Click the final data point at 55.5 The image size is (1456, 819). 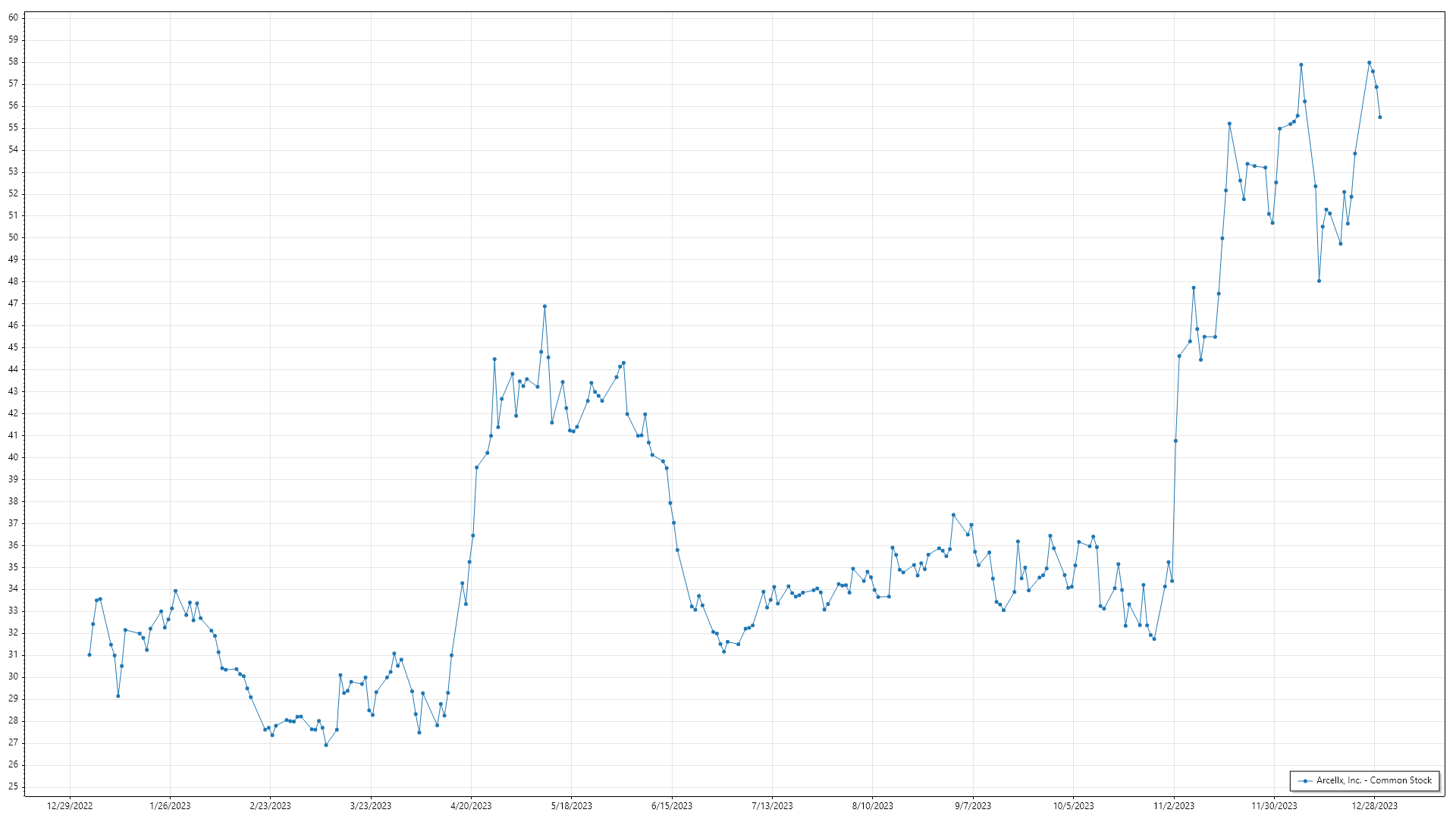pyautogui.click(x=1380, y=118)
